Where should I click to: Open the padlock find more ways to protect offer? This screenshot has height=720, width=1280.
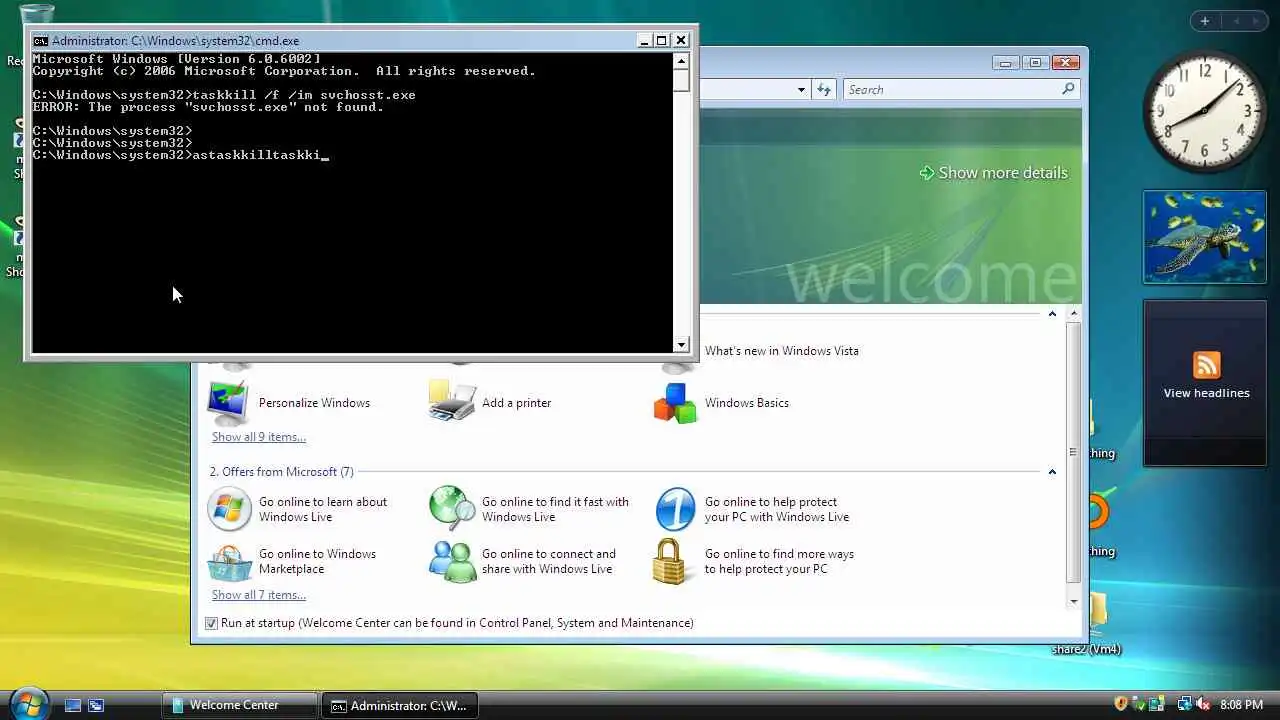pos(754,562)
